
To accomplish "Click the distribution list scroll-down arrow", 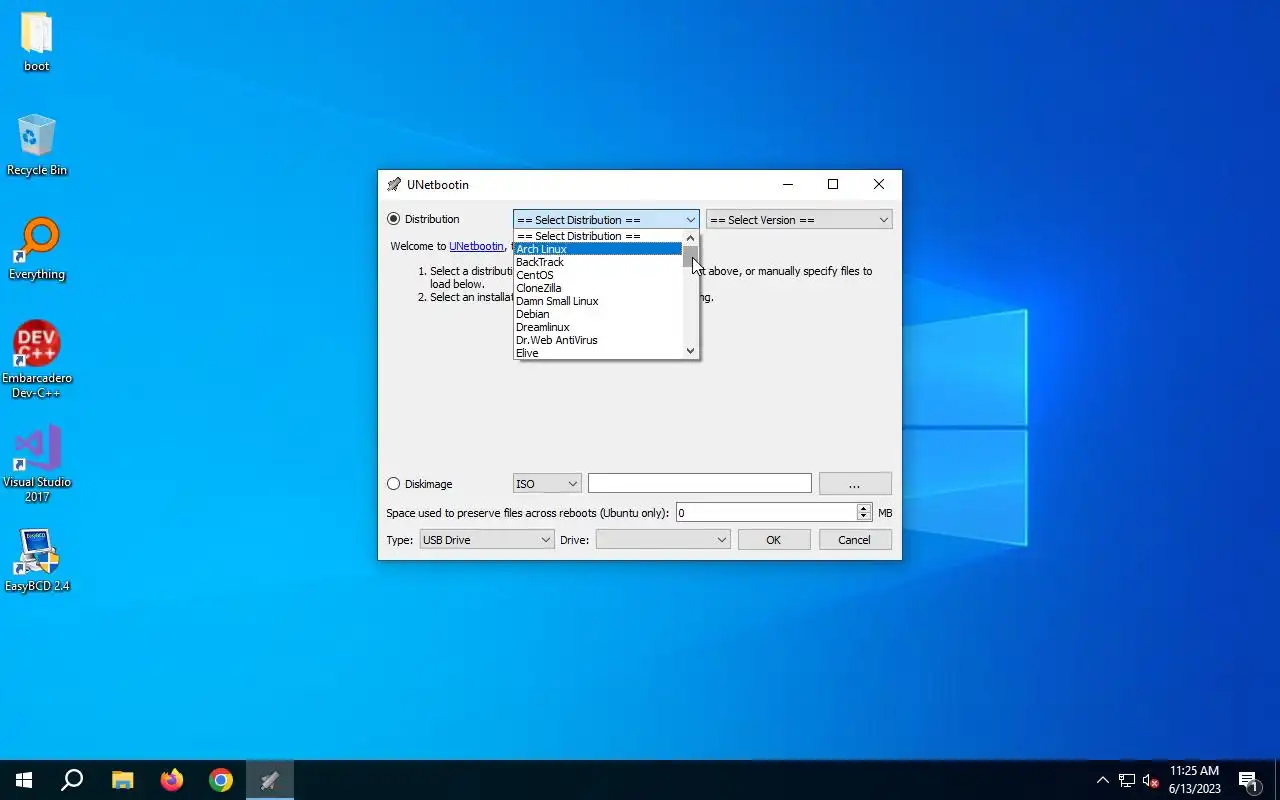I will point(690,351).
